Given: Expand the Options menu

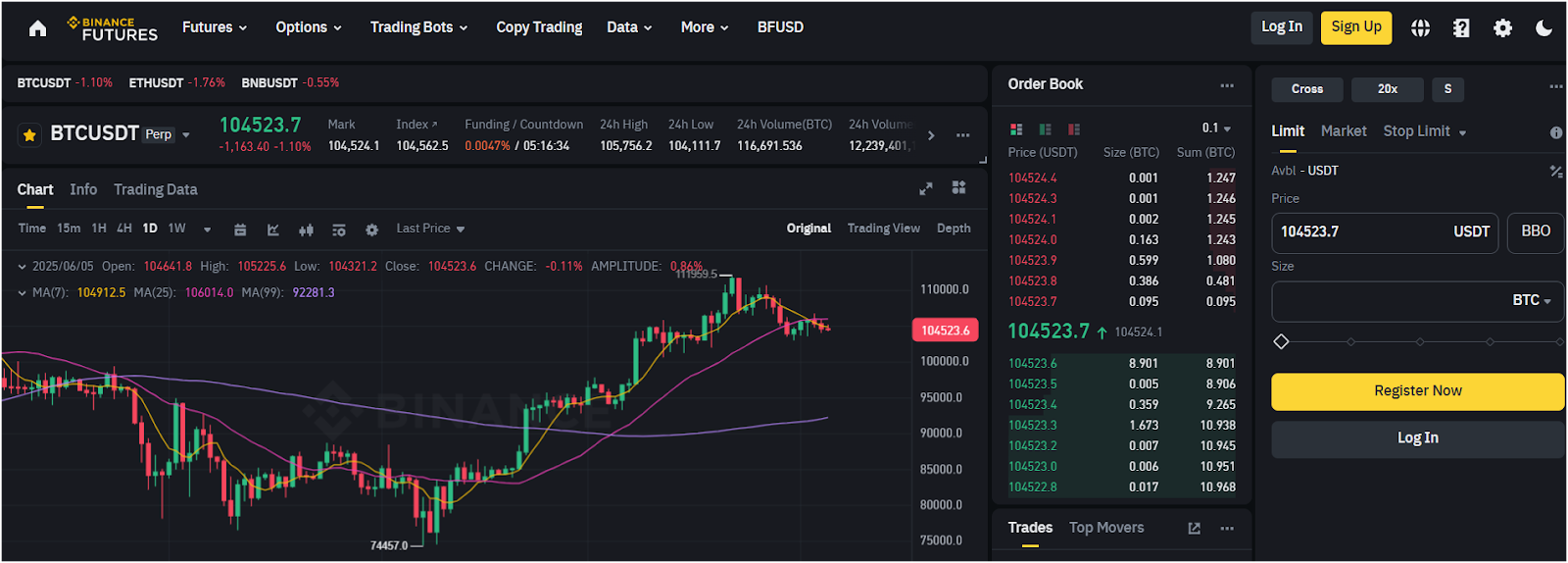Looking at the screenshot, I should click(x=309, y=27).
